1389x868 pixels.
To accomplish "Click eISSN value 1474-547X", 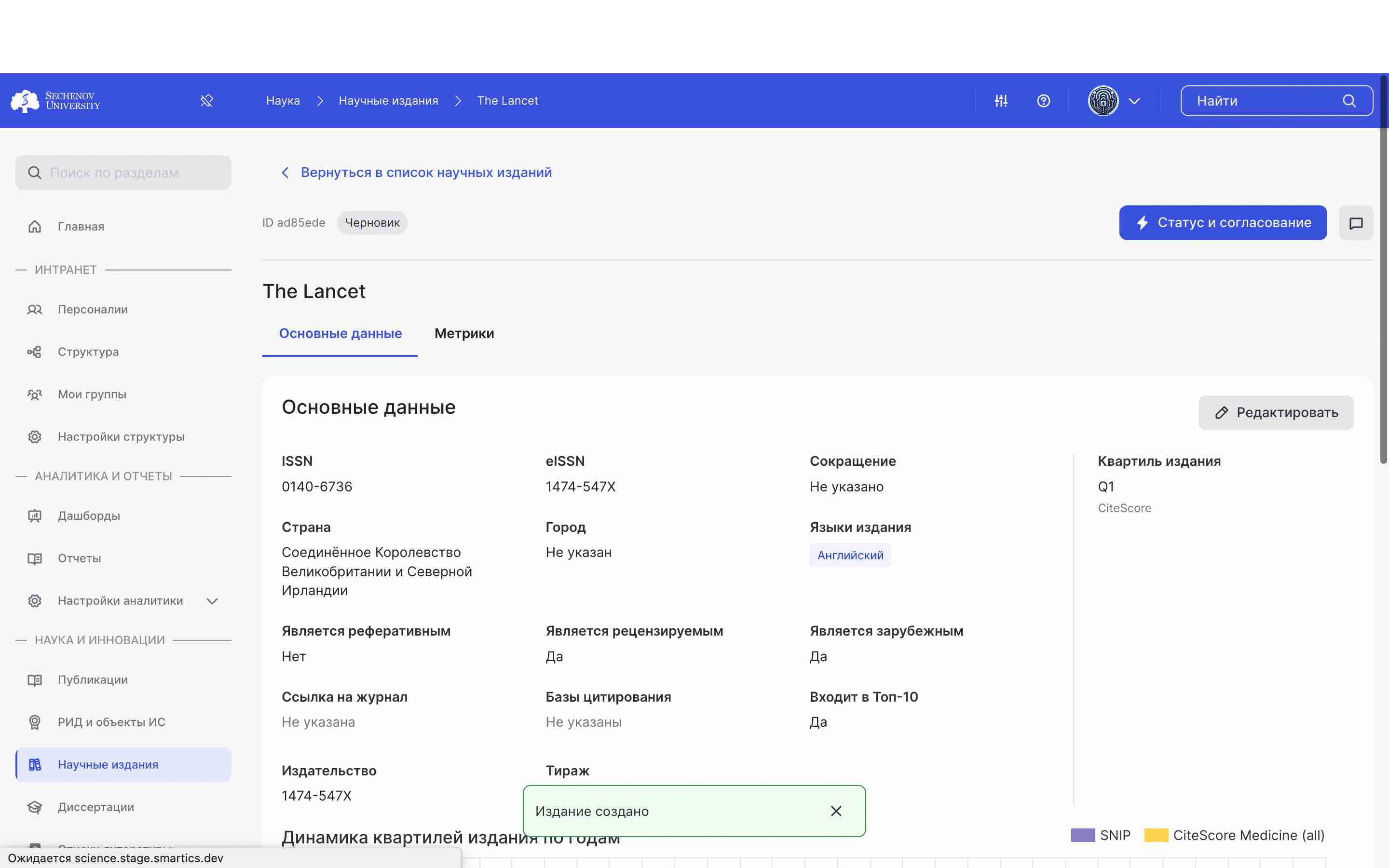I will pyautogui.click(x=581, y=487).
